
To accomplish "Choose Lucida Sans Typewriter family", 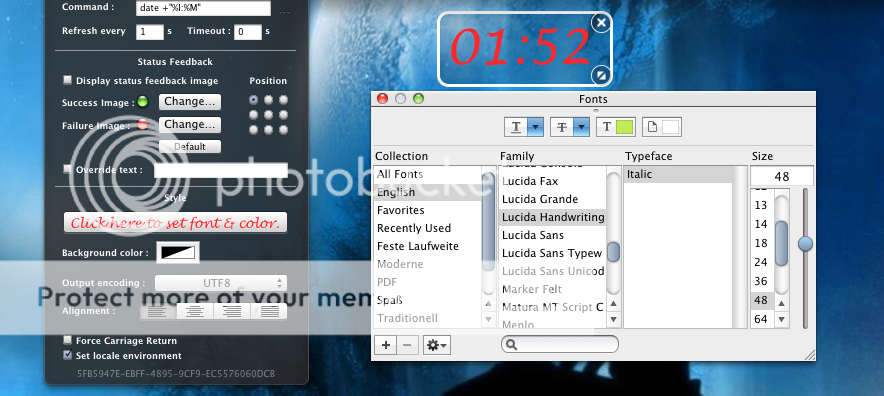I will pos(552,253).
